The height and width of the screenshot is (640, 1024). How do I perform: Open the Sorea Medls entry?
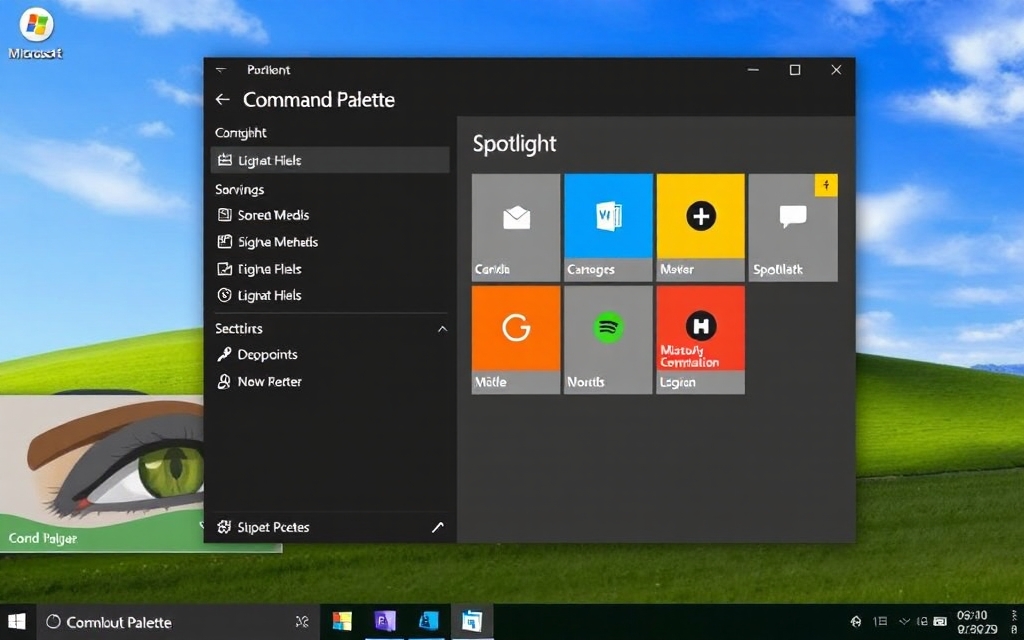(330, 215)
